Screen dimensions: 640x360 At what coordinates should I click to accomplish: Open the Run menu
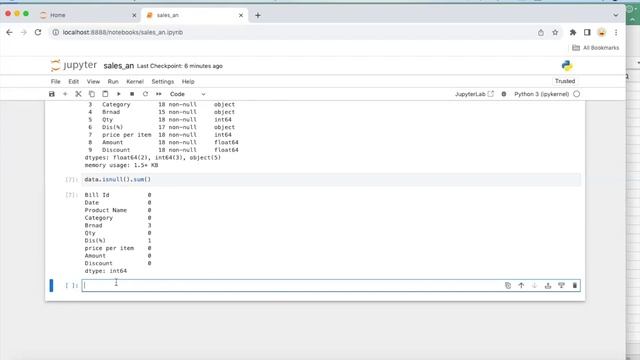[113, 82]
